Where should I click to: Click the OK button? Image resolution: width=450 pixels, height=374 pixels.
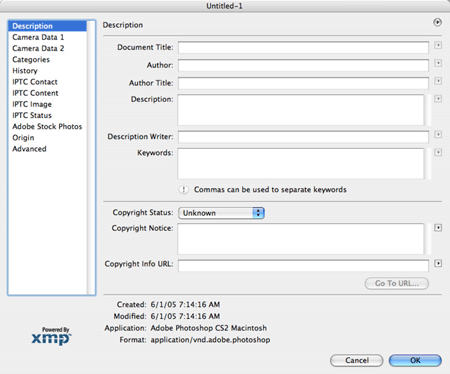[415, 360]
